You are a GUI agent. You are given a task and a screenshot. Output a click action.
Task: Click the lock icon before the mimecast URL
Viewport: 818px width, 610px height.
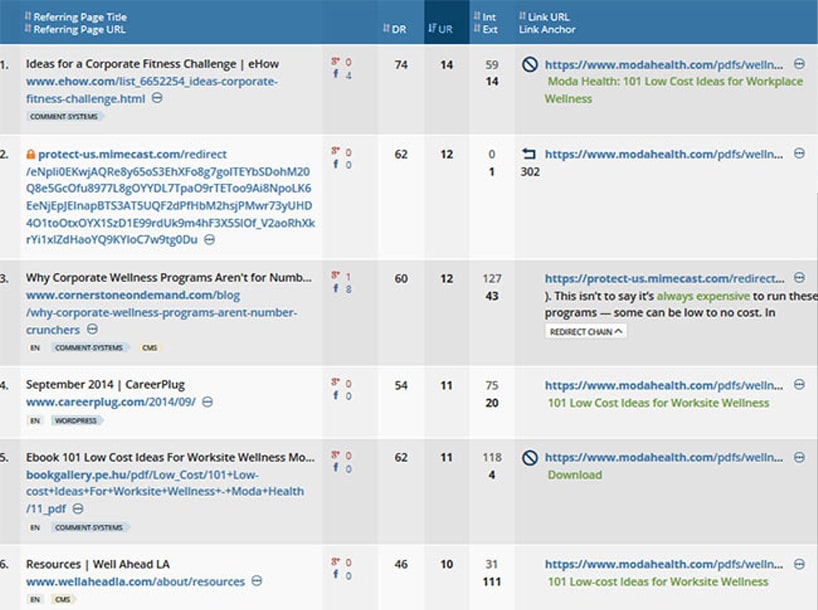tap(31, 154)
